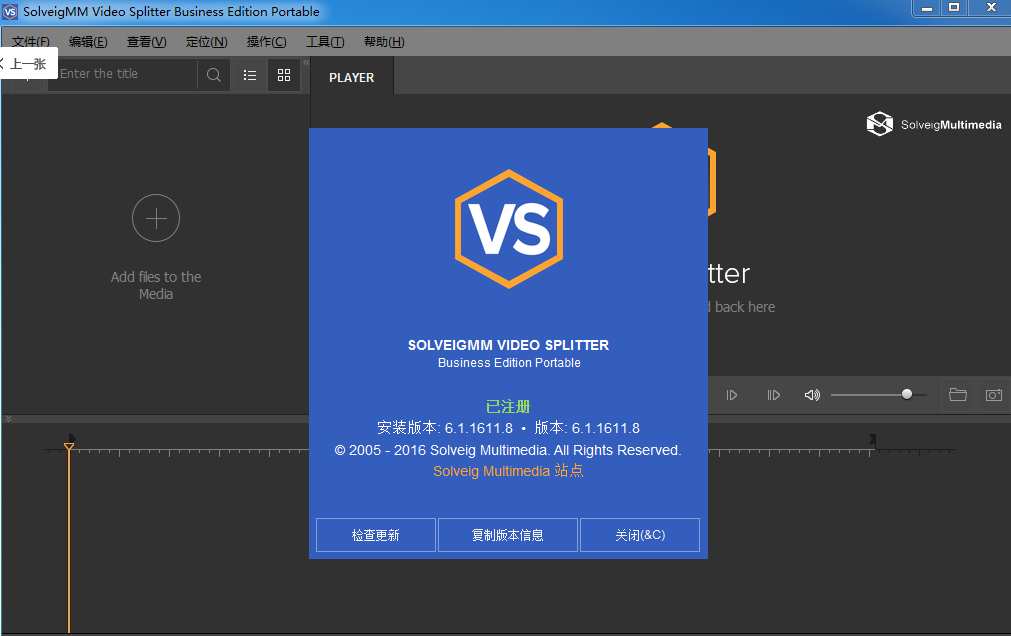Open the 文件(F) menu
The image size is (1011, 636).
(30, 42)
